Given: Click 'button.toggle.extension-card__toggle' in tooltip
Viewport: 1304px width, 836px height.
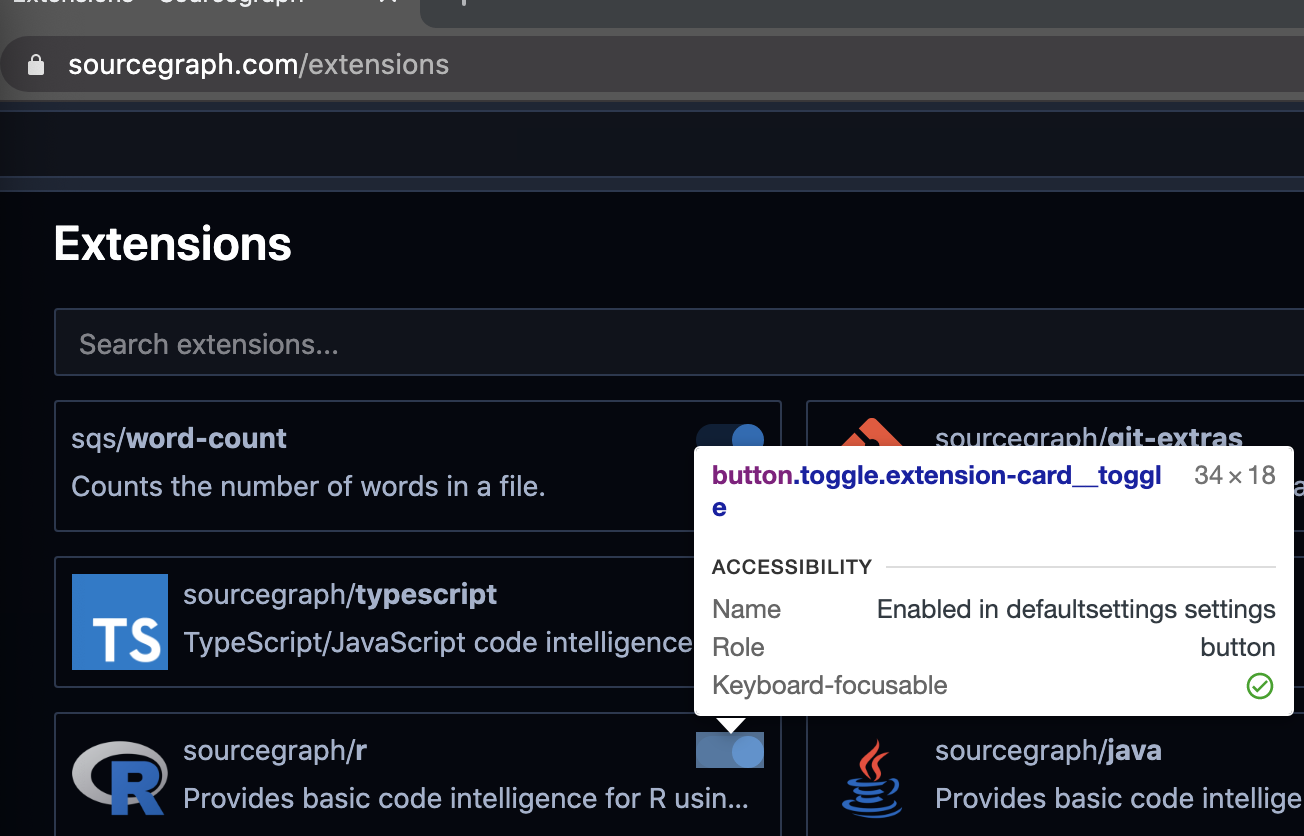Looking at the screenshot, I should pyautogui.click(x=937, y=490).
